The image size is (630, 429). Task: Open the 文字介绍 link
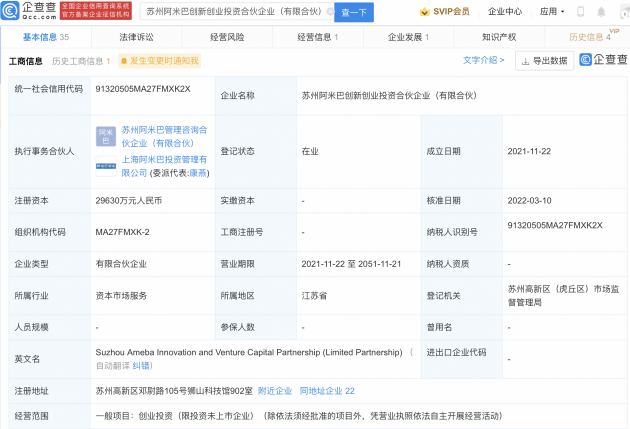(x=483, y=60)
